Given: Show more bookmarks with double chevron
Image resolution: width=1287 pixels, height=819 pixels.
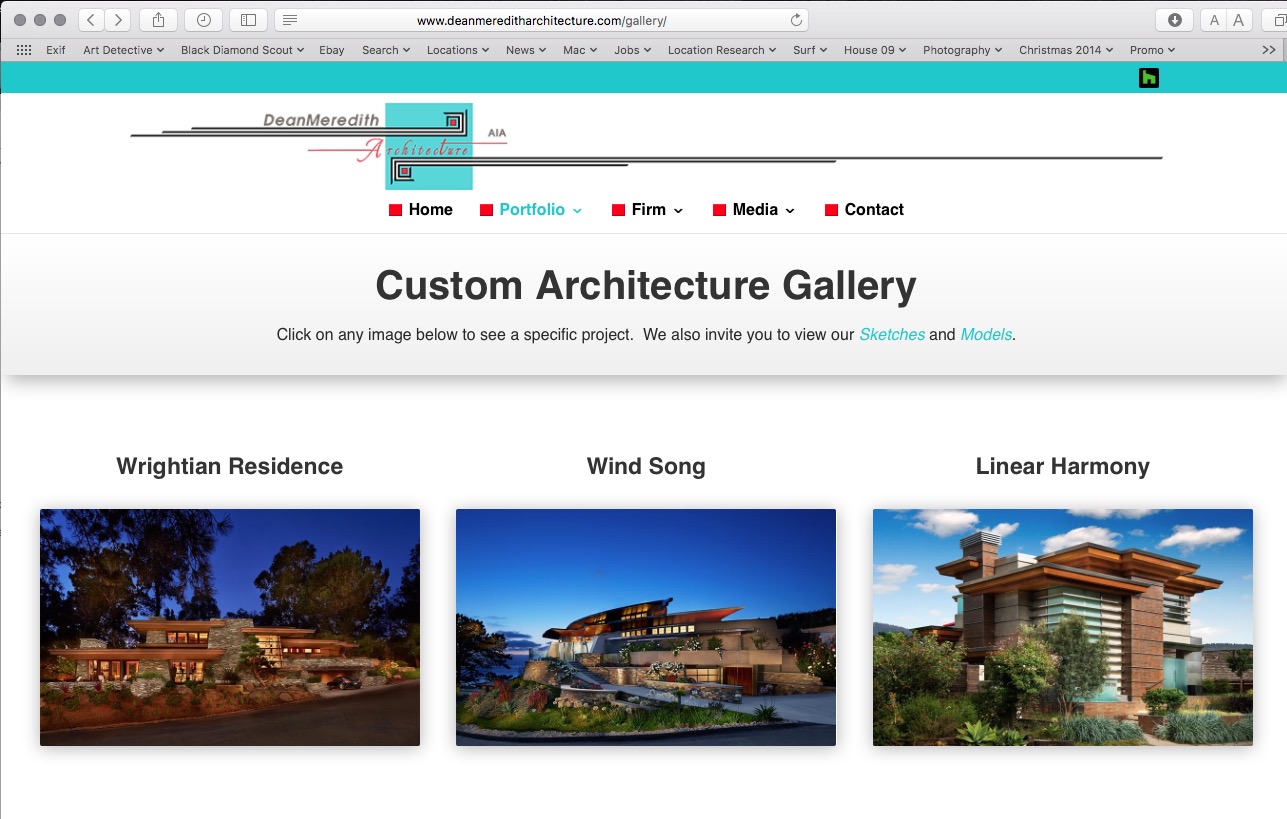Looking at the screenshot, I should click(x=1269, y=50).
